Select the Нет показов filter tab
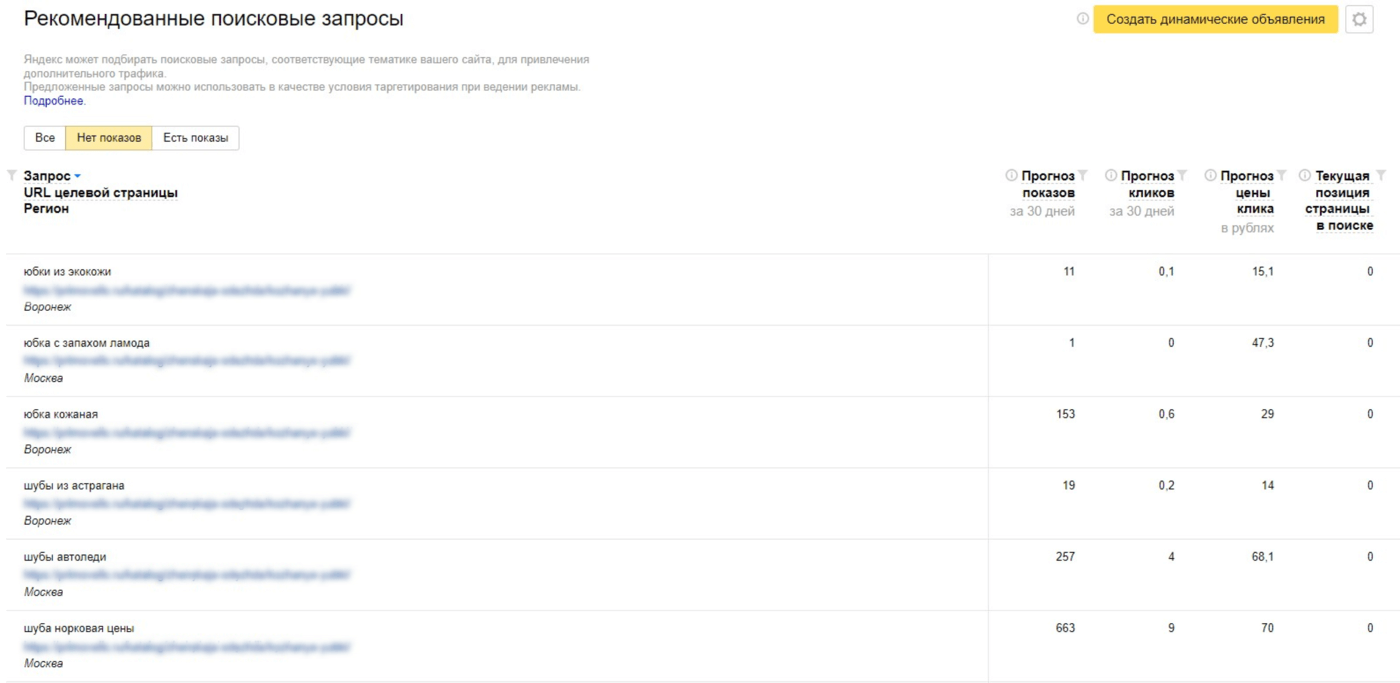This screenshot has width=1400, height=683. (x=109, y=138)
